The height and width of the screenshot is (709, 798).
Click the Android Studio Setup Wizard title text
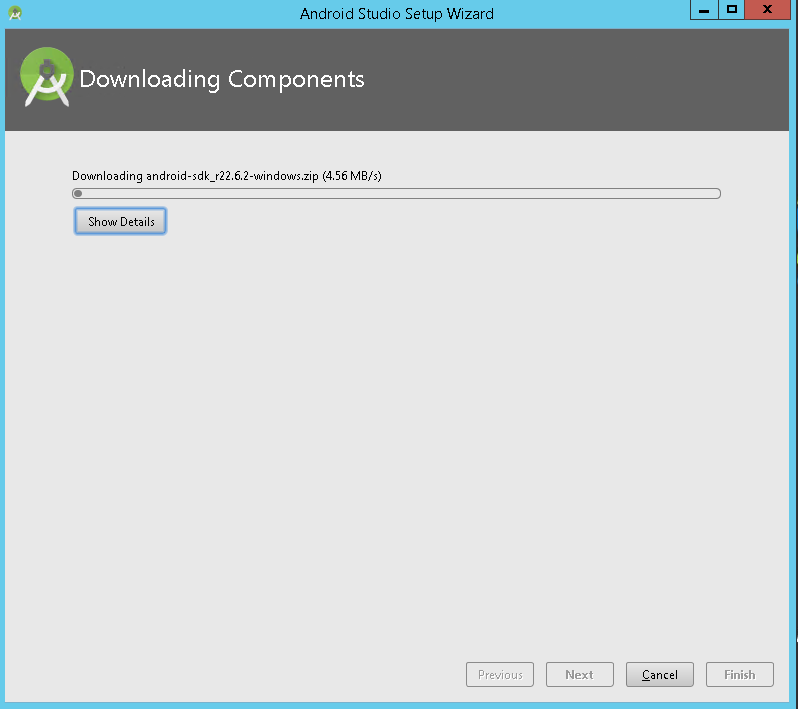click(396, 14)
